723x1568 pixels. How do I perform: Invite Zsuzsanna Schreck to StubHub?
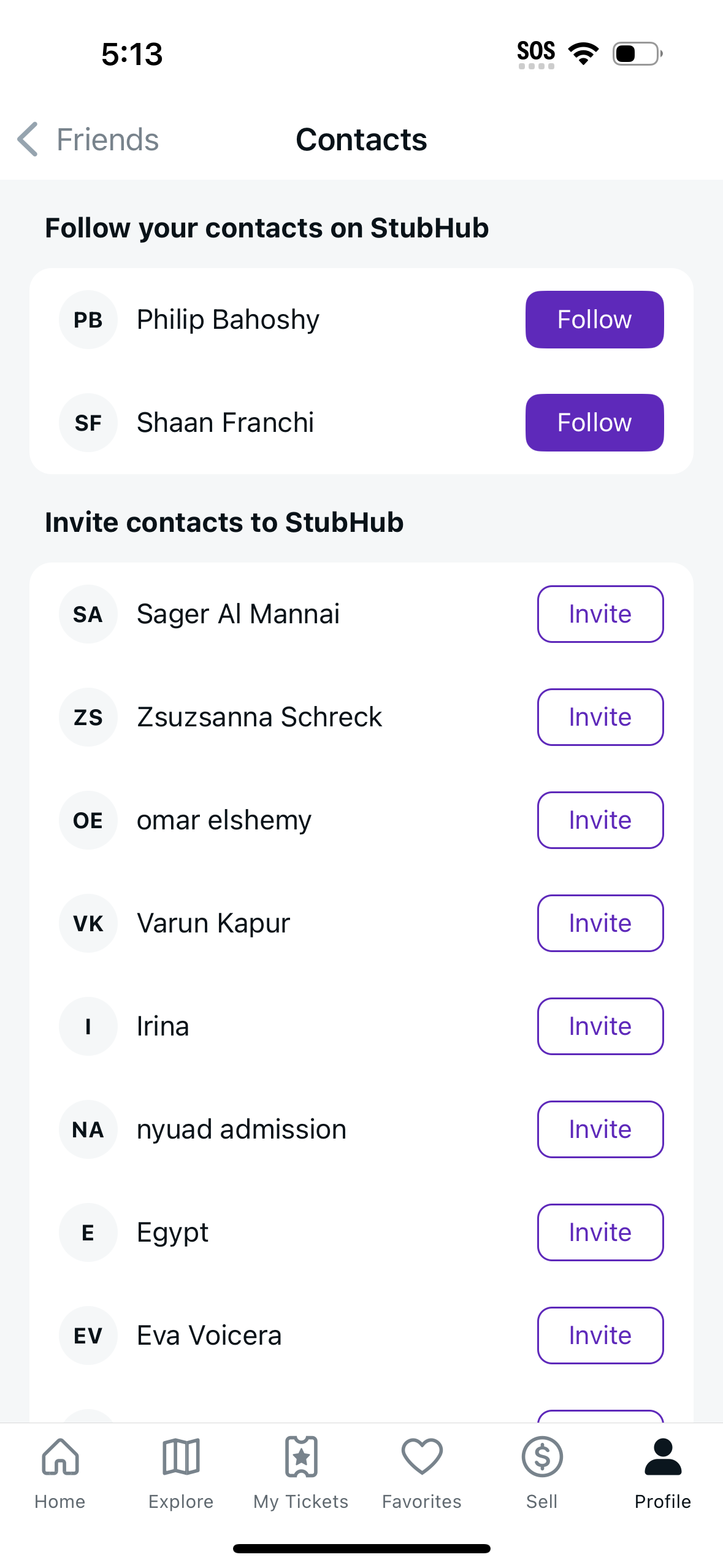tap(600, 717)
